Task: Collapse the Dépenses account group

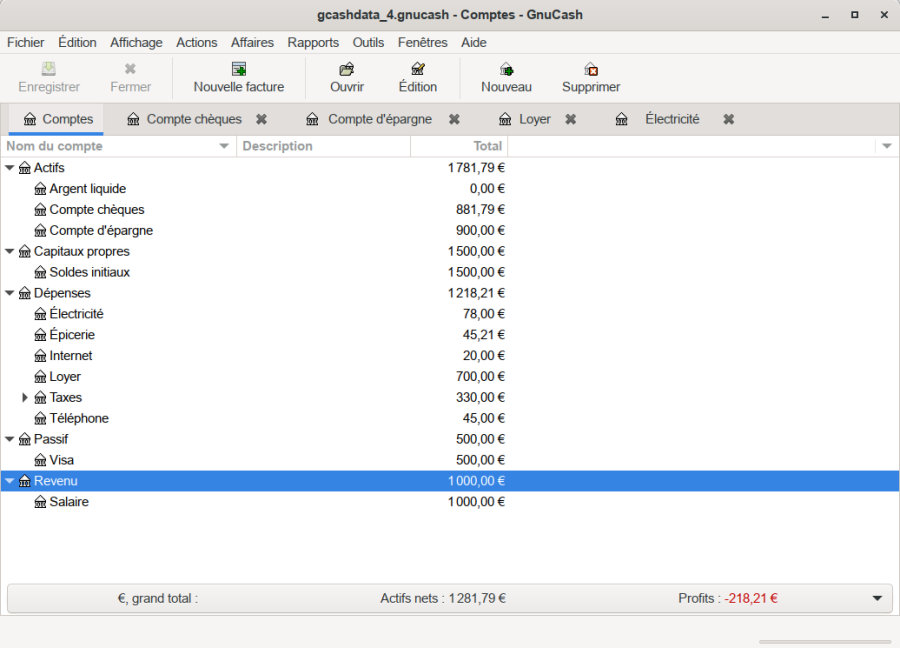Action: click(10, 293)
